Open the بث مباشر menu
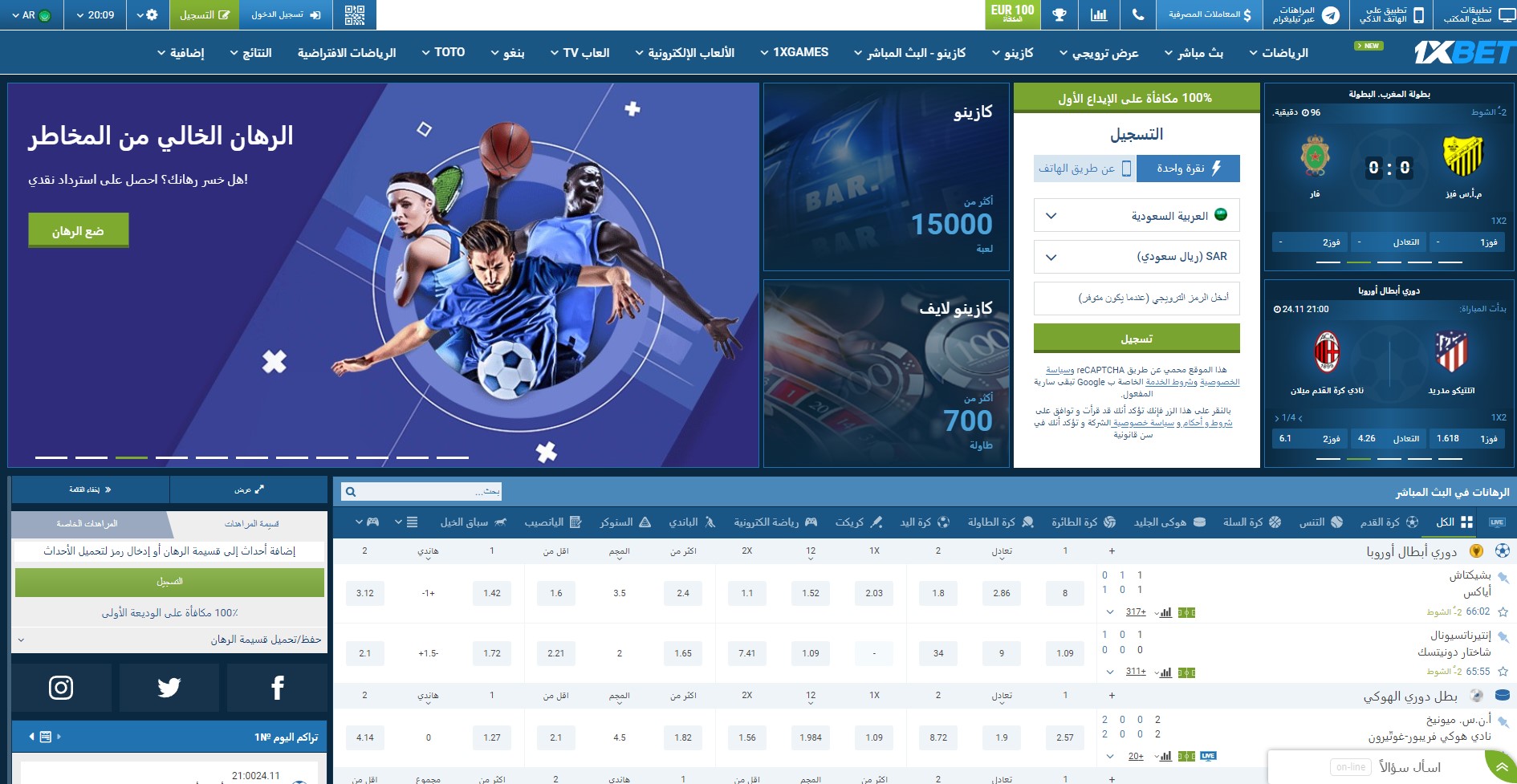This screenshot has width=1517, height=784. click(1193, 53)
